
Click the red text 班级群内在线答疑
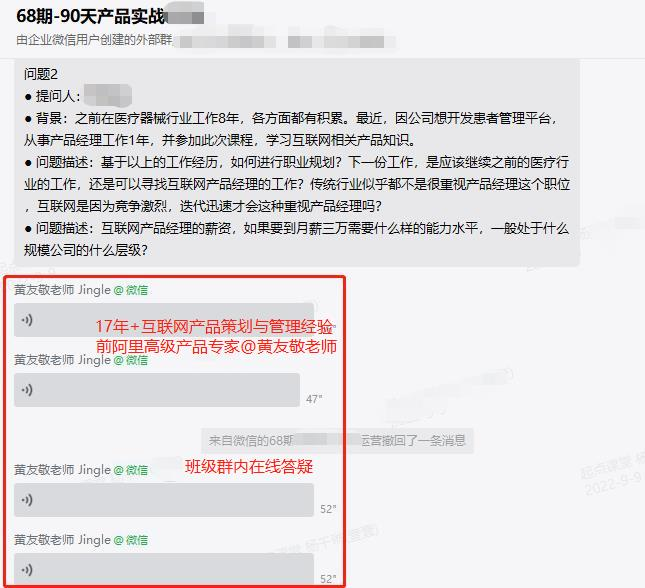pyautogui.click(x=249, y=467)
